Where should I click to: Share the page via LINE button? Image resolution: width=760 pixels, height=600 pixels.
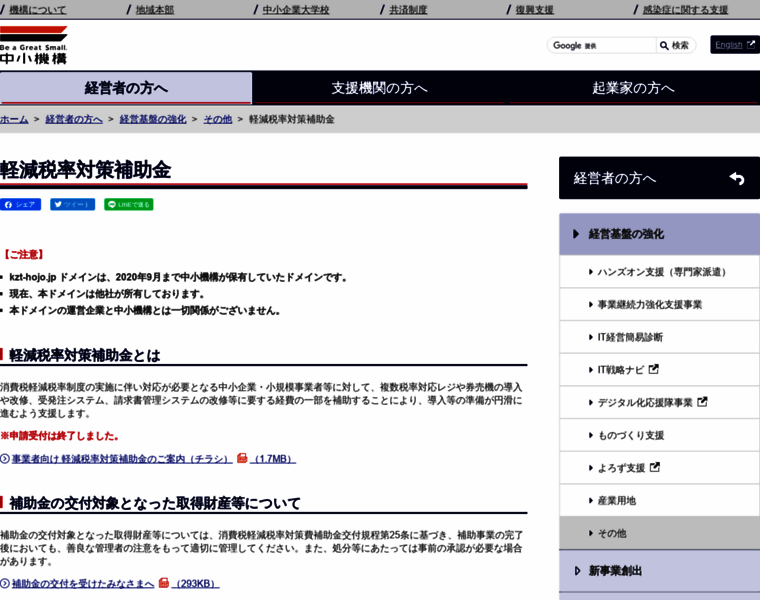point(128,204)
